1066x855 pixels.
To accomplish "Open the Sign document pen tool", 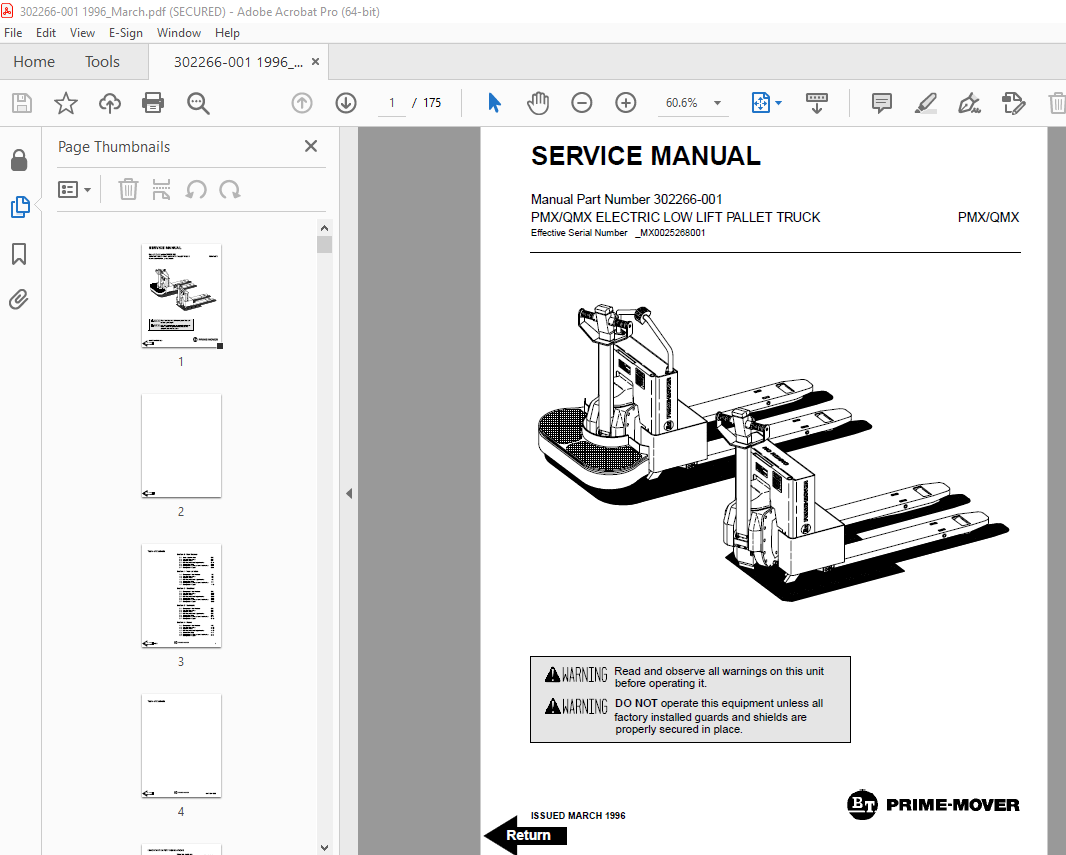I will [x=969, y=103].
